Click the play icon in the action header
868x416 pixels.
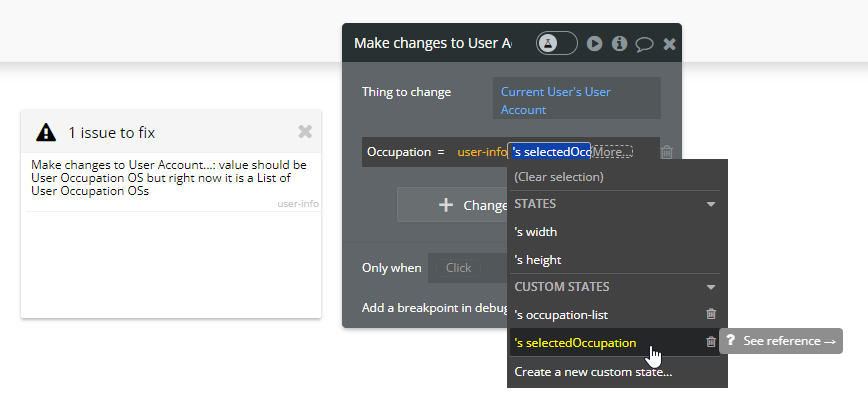click(x=595, y=44)
